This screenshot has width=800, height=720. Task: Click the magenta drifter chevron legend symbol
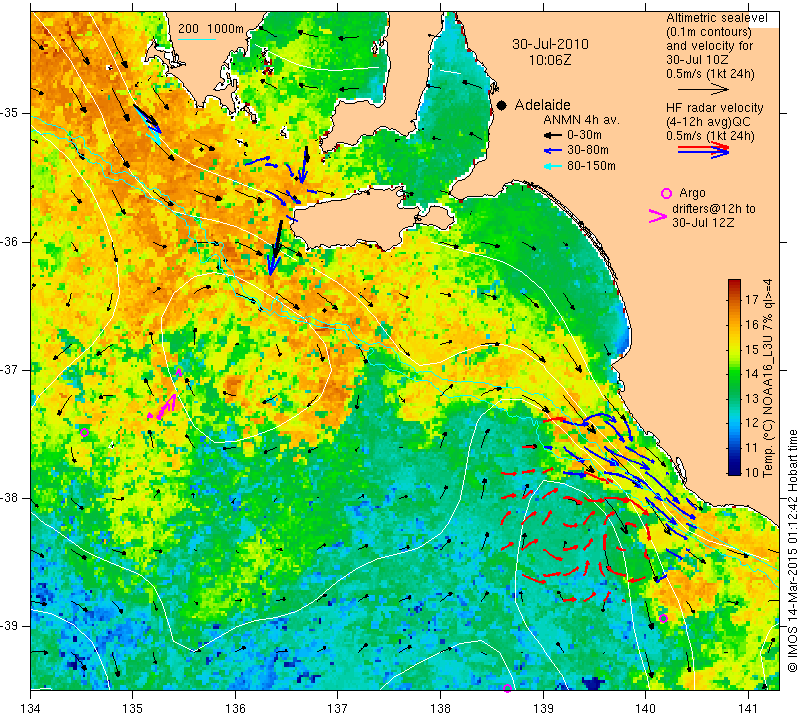click(658, 216)
